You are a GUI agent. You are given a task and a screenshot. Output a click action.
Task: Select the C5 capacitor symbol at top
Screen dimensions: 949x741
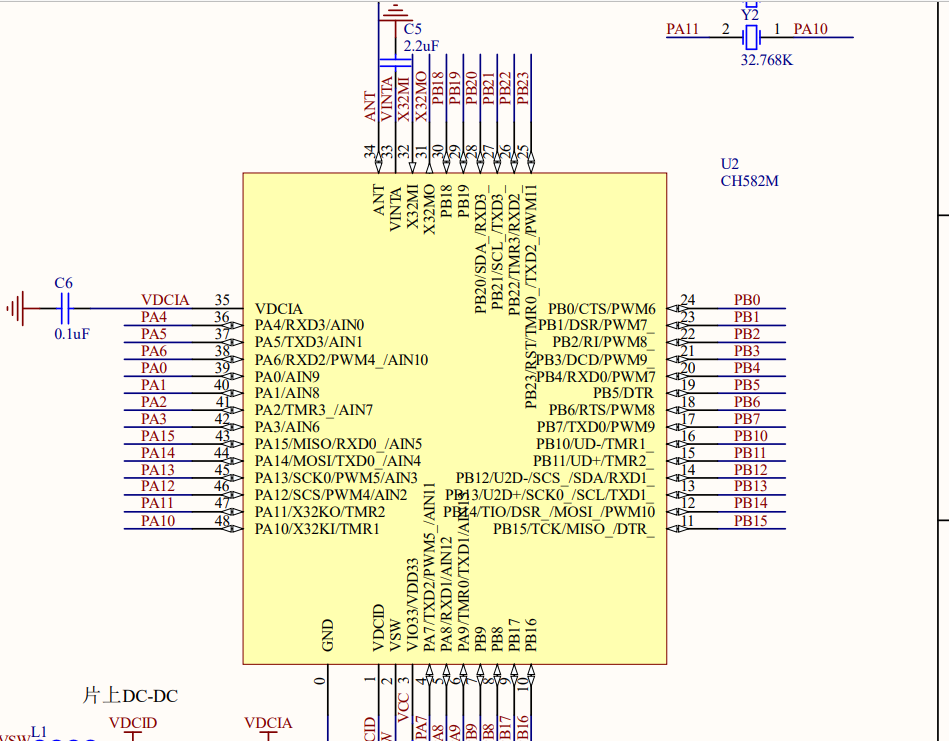tap(390, 30)
